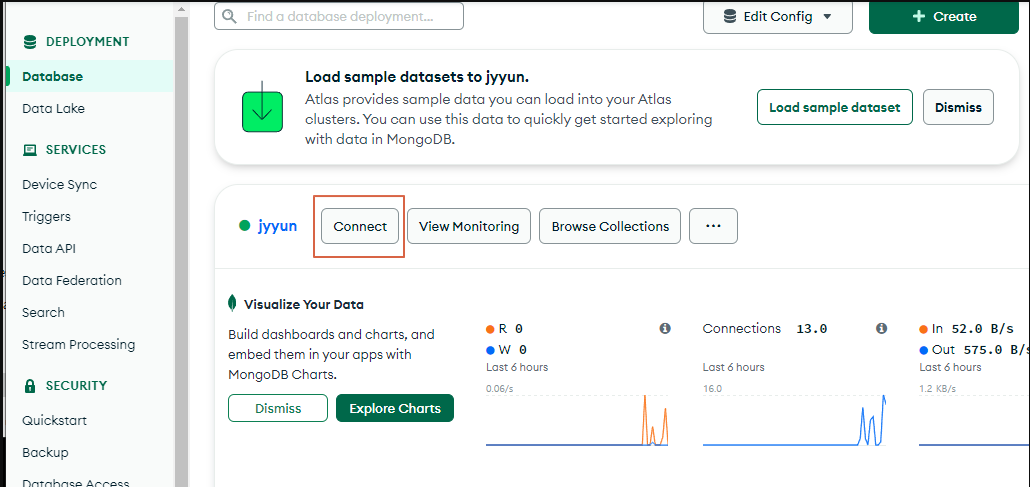Open the Edit Config dropdown

click(777, 16)
